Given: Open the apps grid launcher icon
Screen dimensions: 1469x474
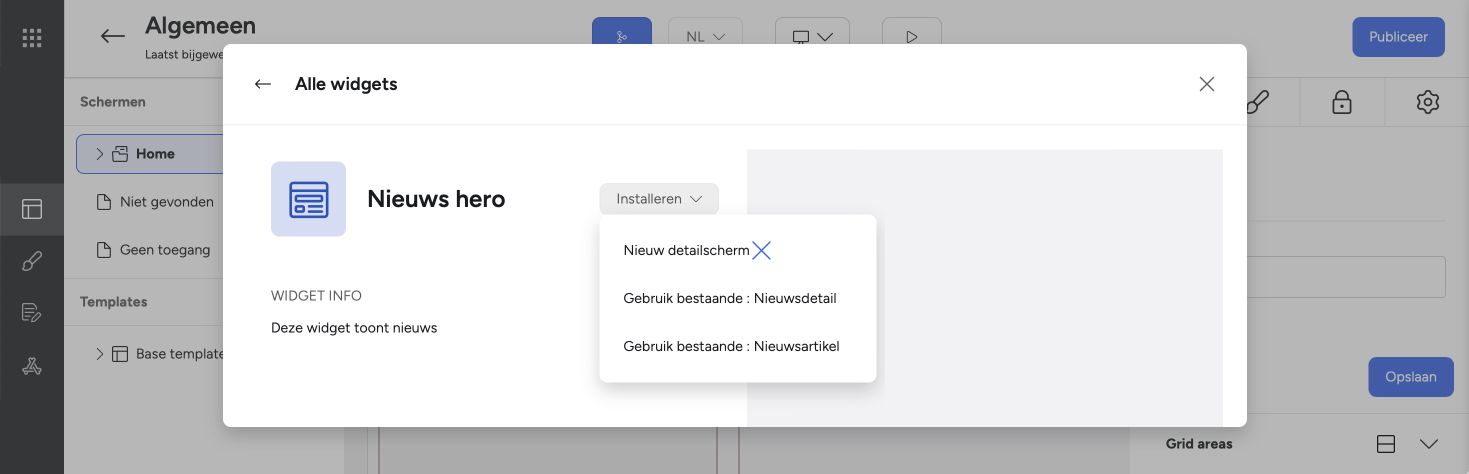Looking at the screenshot, I should pos(32,38).
